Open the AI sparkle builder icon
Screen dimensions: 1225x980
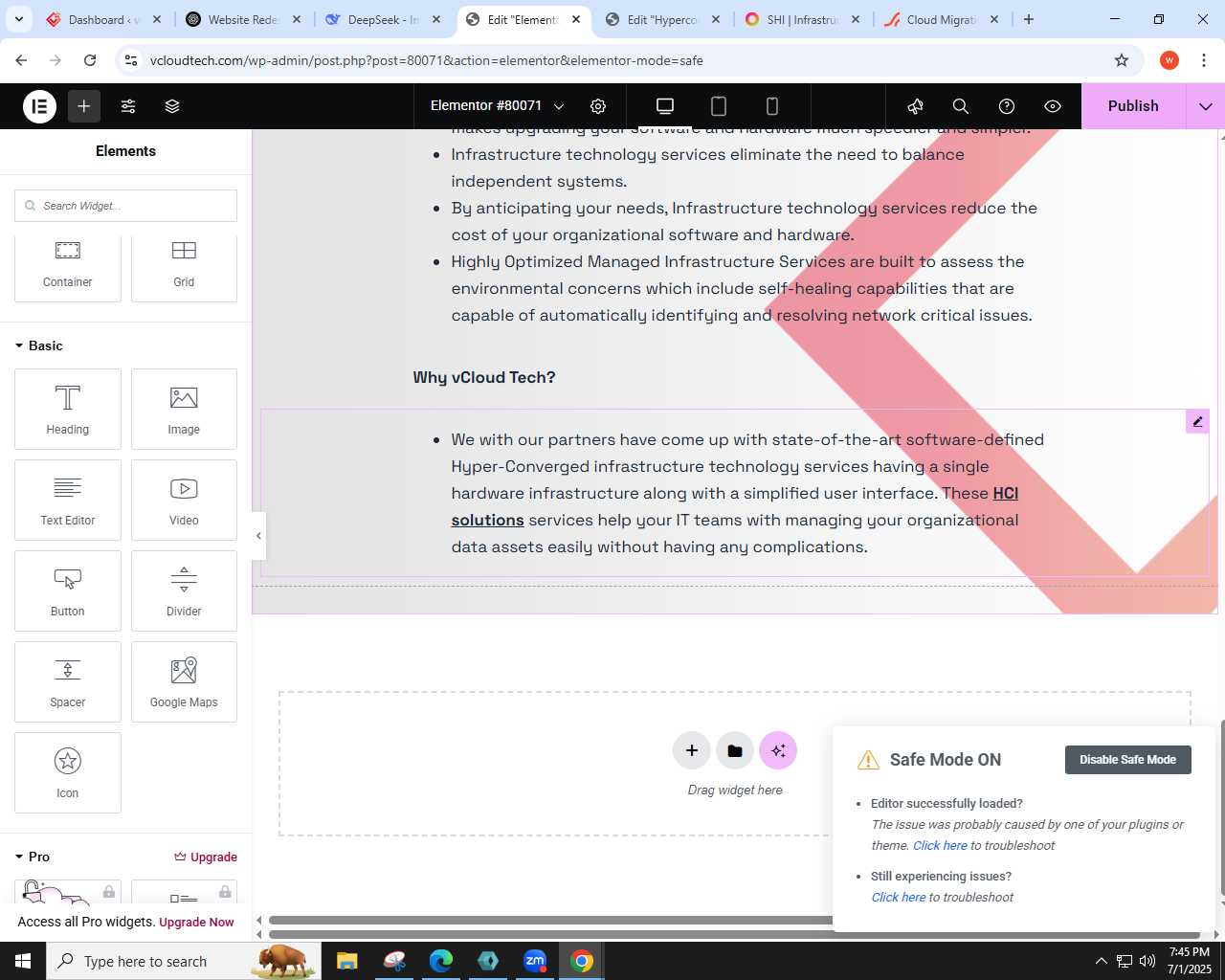point(778,750)
